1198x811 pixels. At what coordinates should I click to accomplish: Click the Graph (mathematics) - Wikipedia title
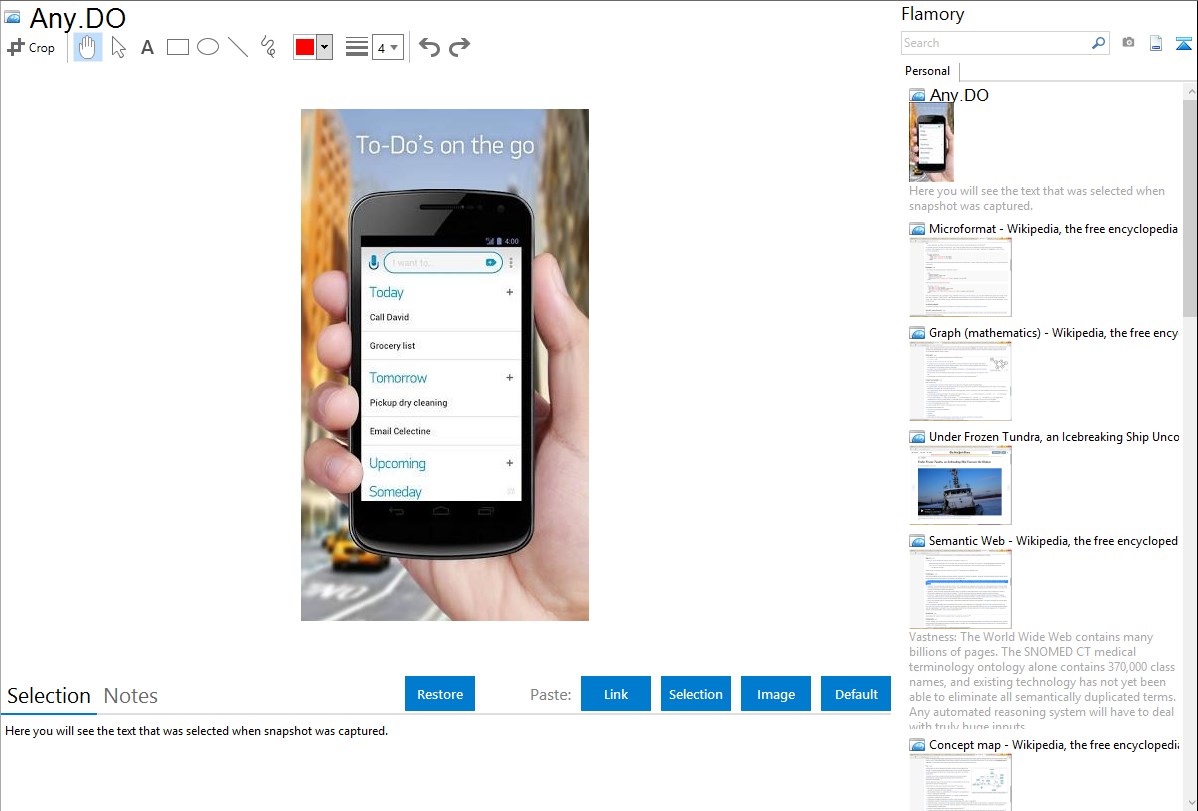[1053, 333]
